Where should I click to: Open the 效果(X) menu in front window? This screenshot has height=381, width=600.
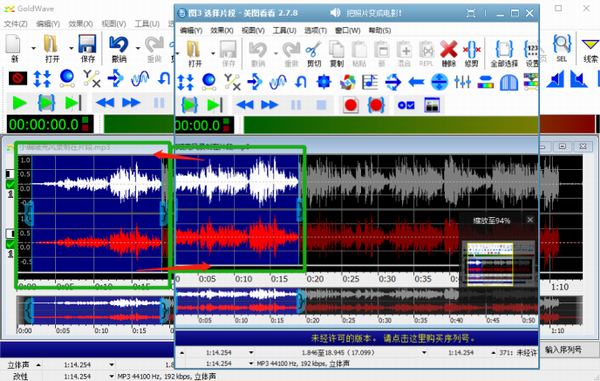tap(222, 30)
